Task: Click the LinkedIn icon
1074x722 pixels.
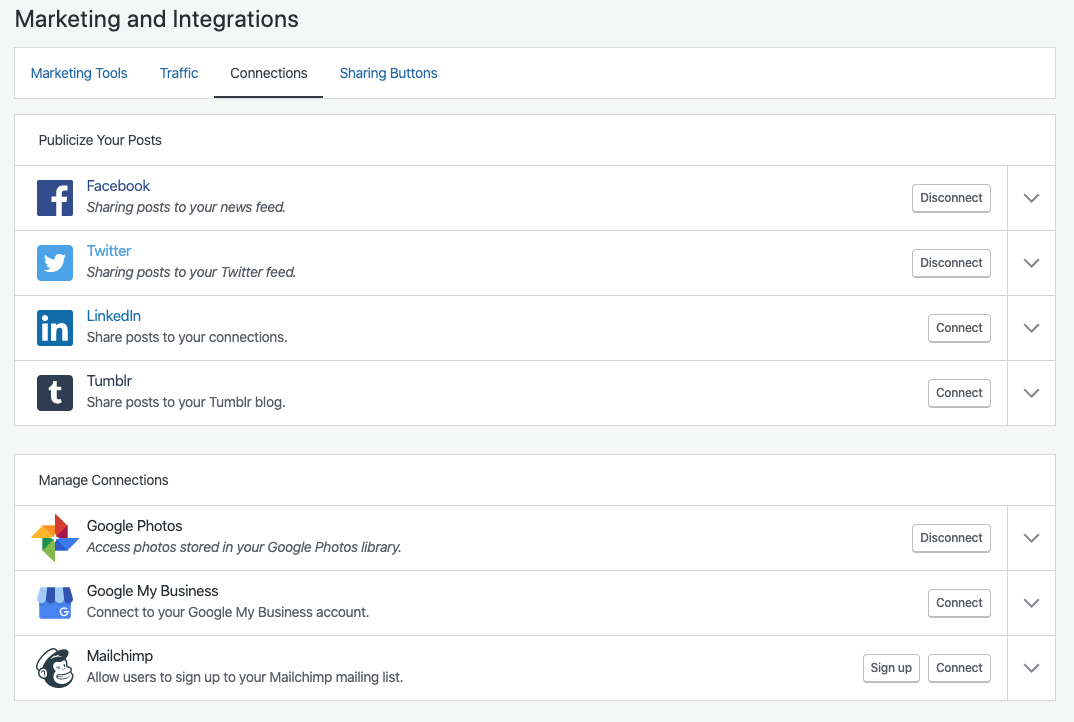Action: [x=55, y=327]
